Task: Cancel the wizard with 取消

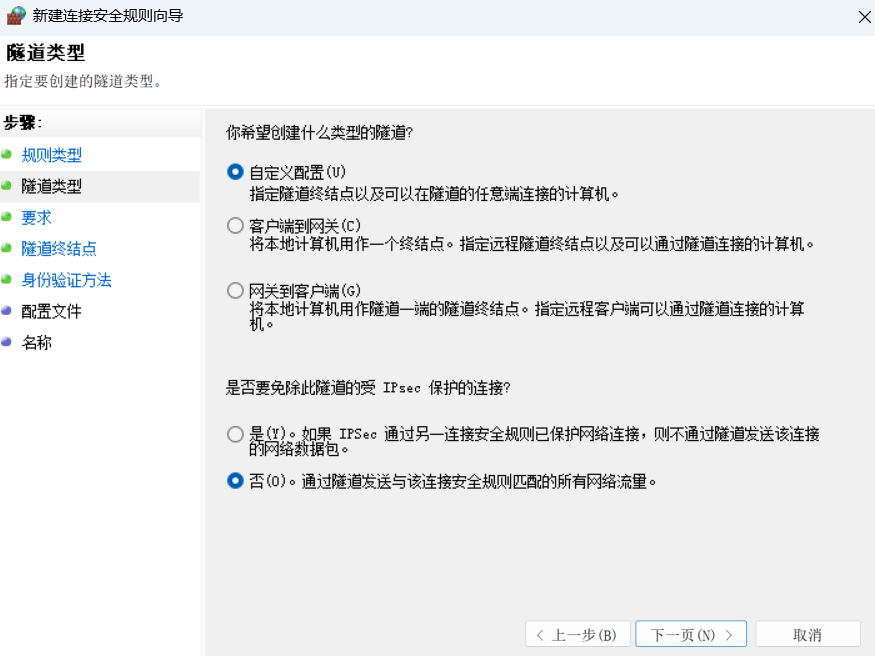Action: 807,634
